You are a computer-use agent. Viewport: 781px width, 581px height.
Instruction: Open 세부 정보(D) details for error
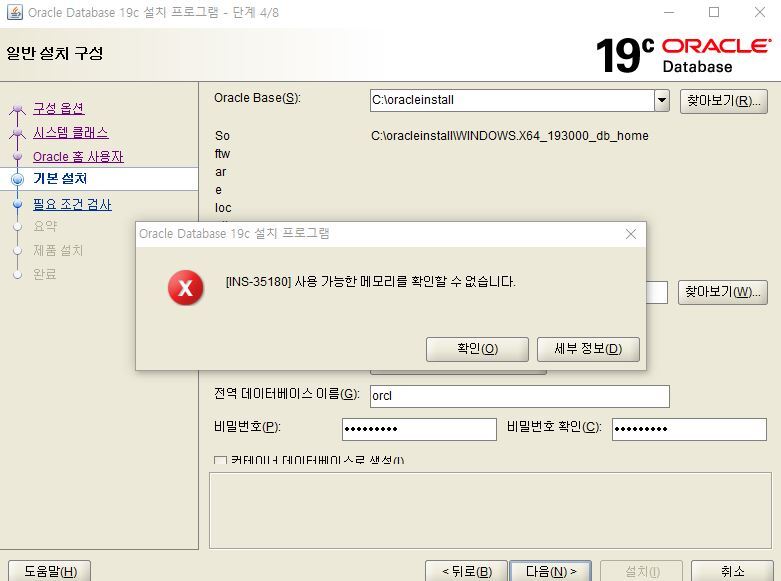(x=588, y=349)
